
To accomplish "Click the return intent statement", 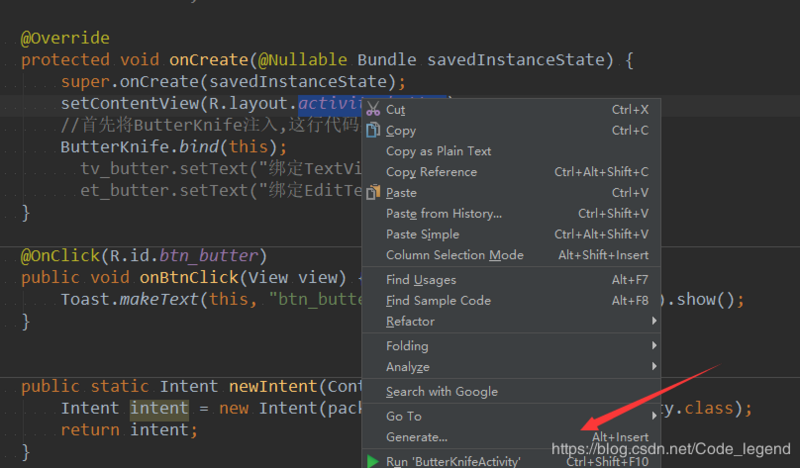I will (x=129, y=430).
